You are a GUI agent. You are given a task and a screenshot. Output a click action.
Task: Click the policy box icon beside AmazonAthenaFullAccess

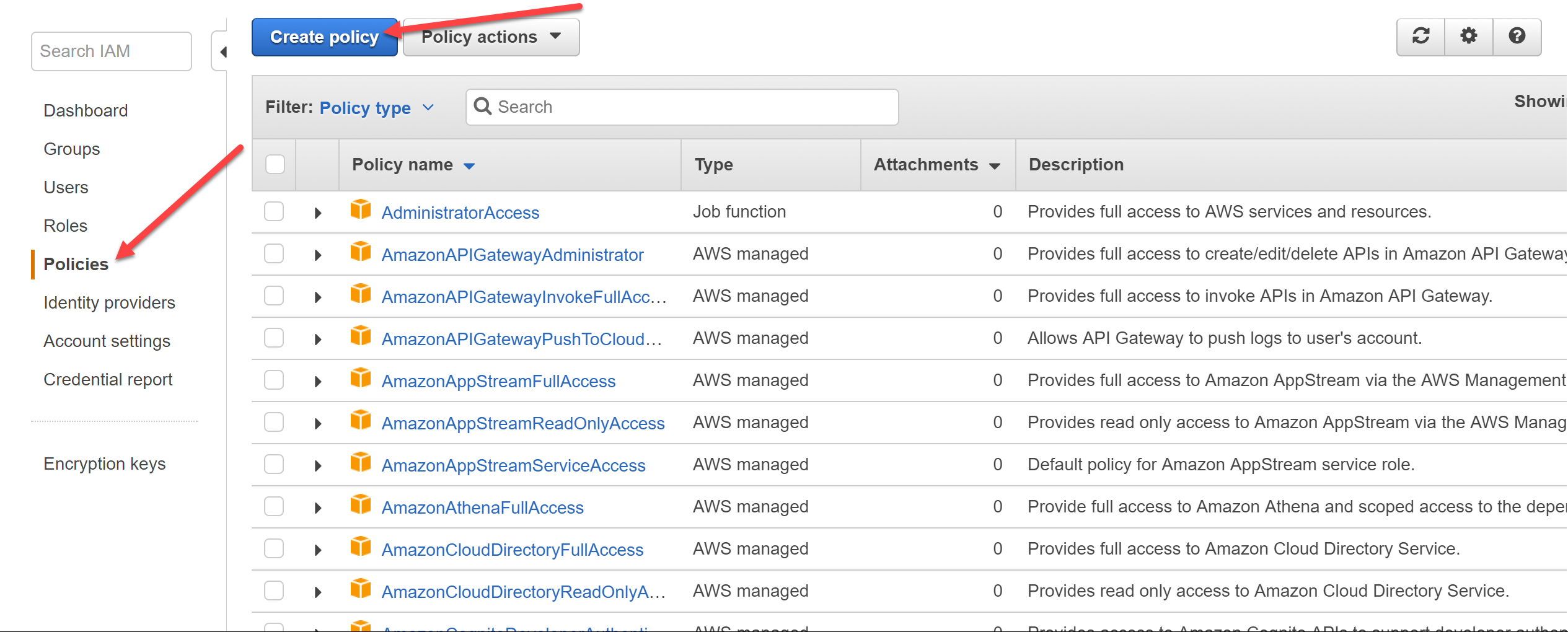361,505
